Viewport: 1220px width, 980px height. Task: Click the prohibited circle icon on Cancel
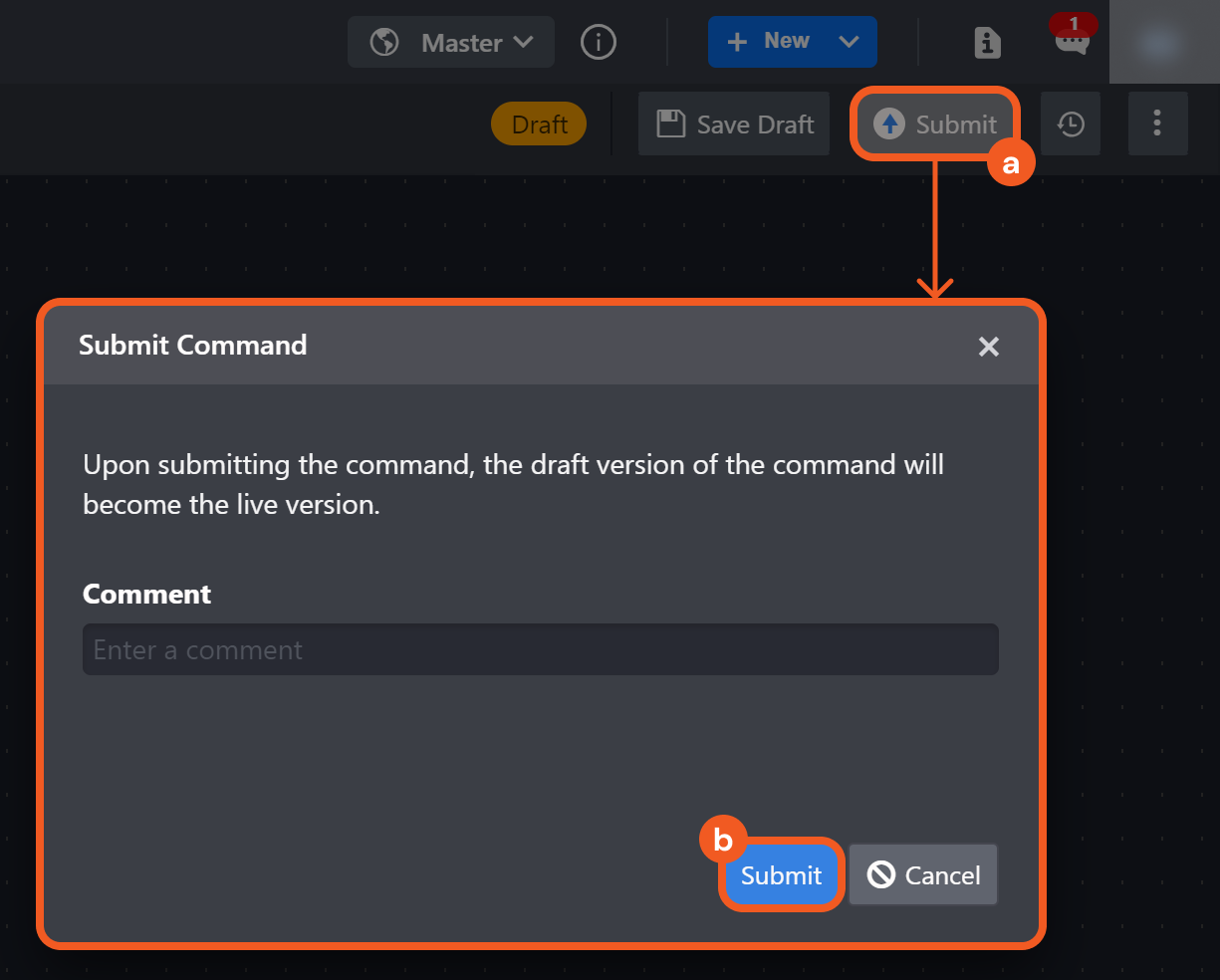[881, 874]
